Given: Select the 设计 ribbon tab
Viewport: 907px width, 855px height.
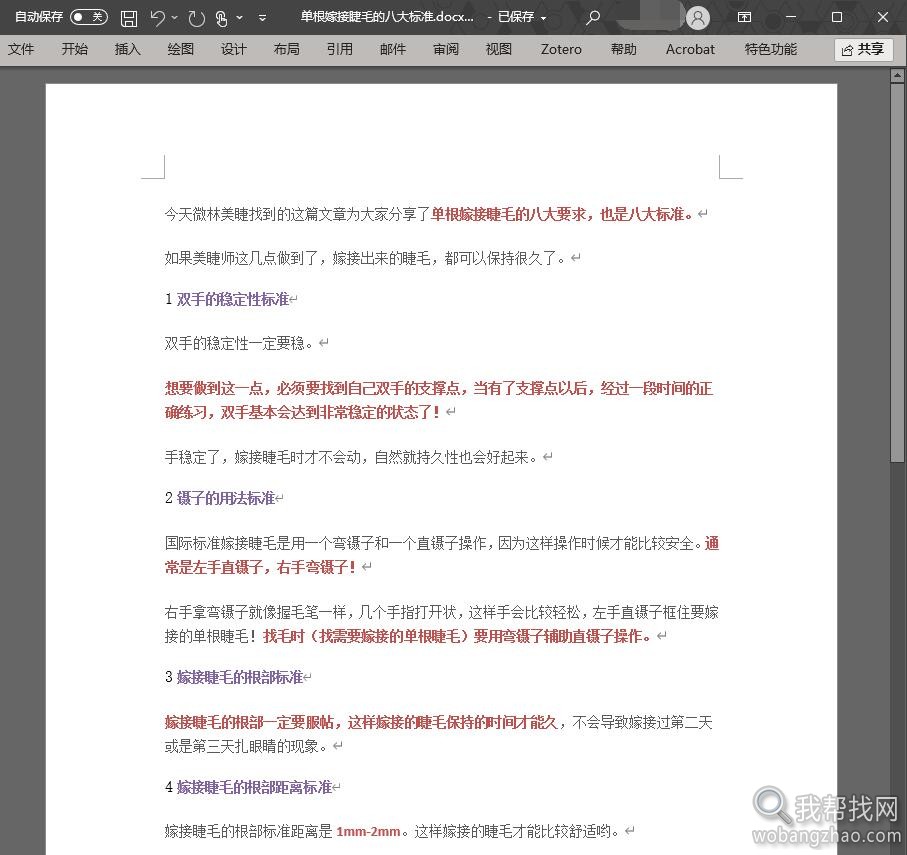Looking at the screenshot, I should pyautogui.click(x=234, y=49).
